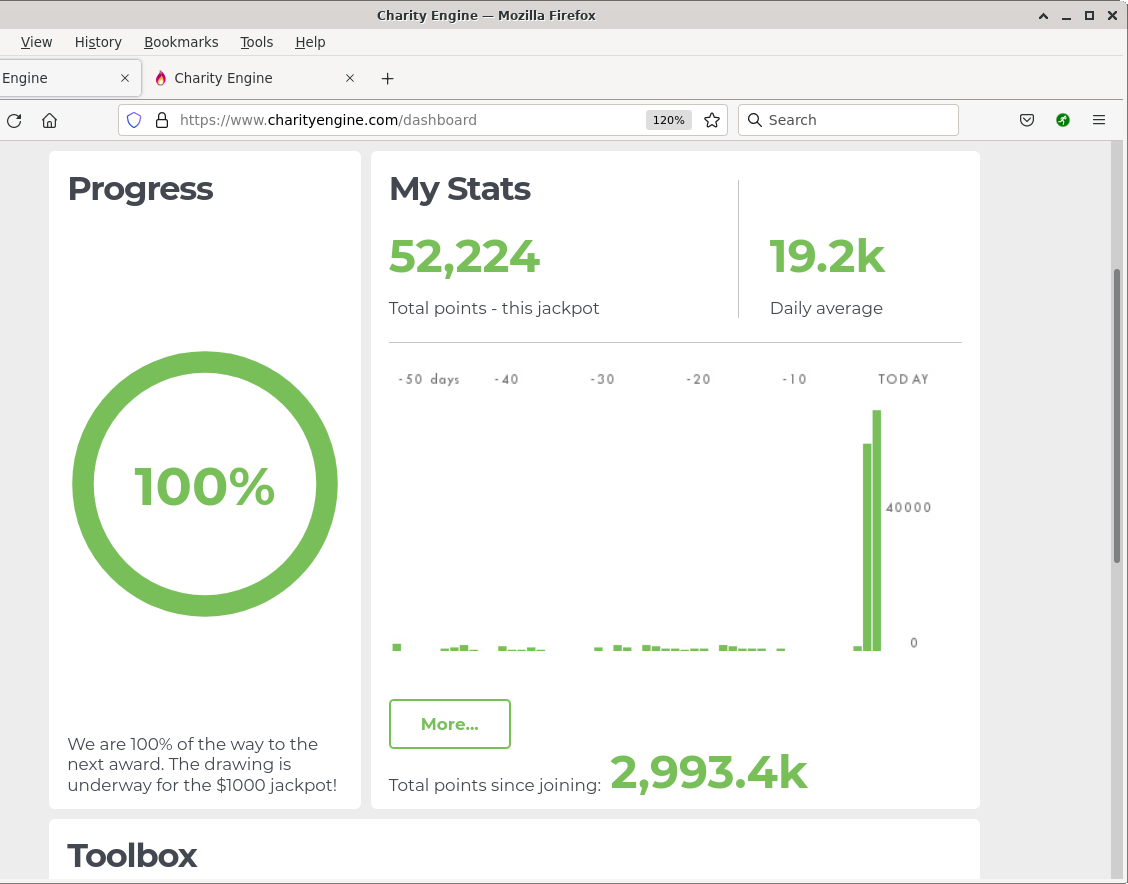1128x884 pixels.
Task: Click the My Stats heading
Action: (460, 188)
